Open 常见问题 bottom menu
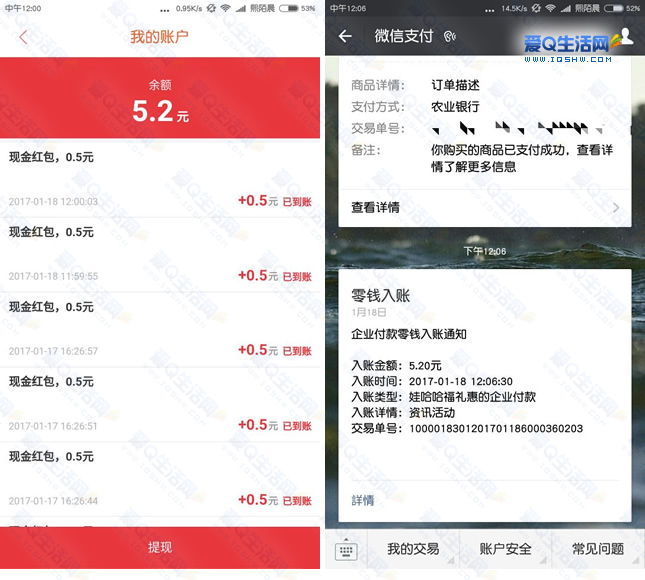Image resolution: width=645 pixels, height=580 pixels. [598, 549]
